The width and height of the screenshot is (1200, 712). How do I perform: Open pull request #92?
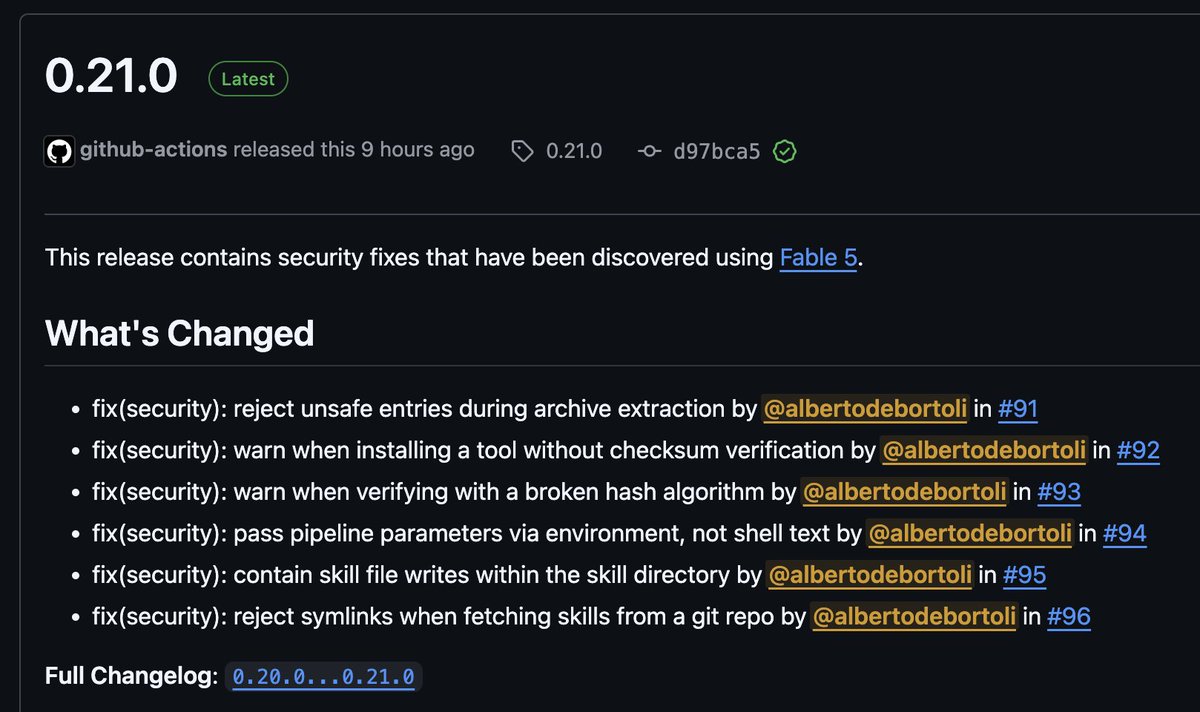tap(1138, 450)
